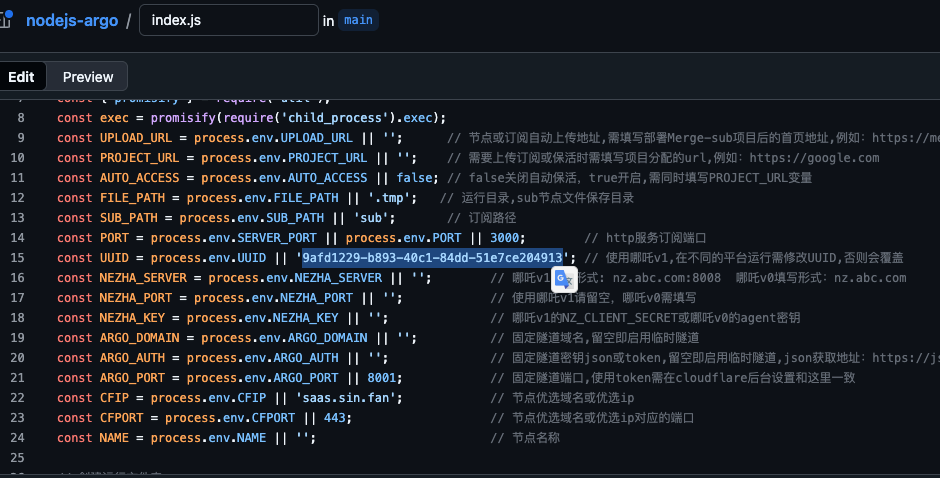Click the highlighted UUID string on line 15
Viewport: 940px width, 478px height.
click(x=432, y=258)
